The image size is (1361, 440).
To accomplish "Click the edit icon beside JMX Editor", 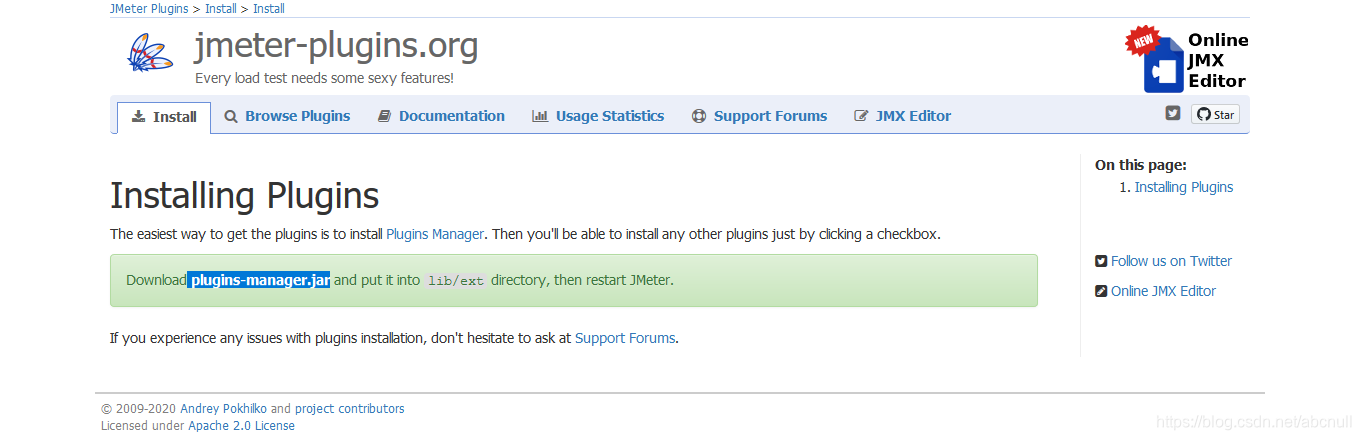I will (861, 116).
